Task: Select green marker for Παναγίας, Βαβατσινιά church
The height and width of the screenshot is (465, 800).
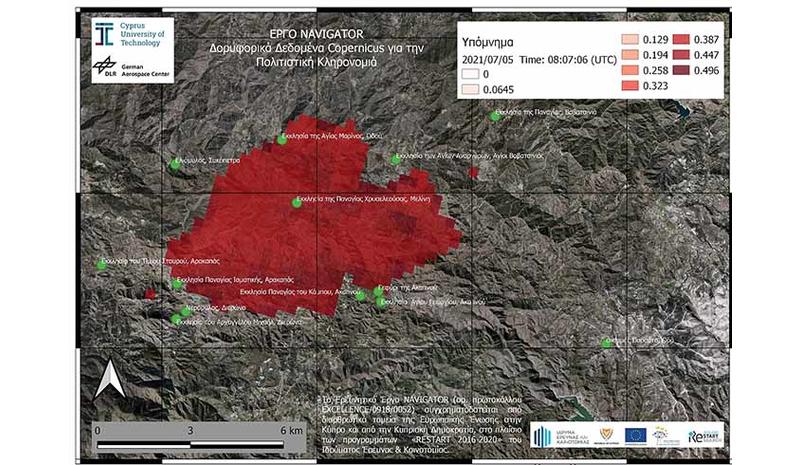Action: (495, 116)
